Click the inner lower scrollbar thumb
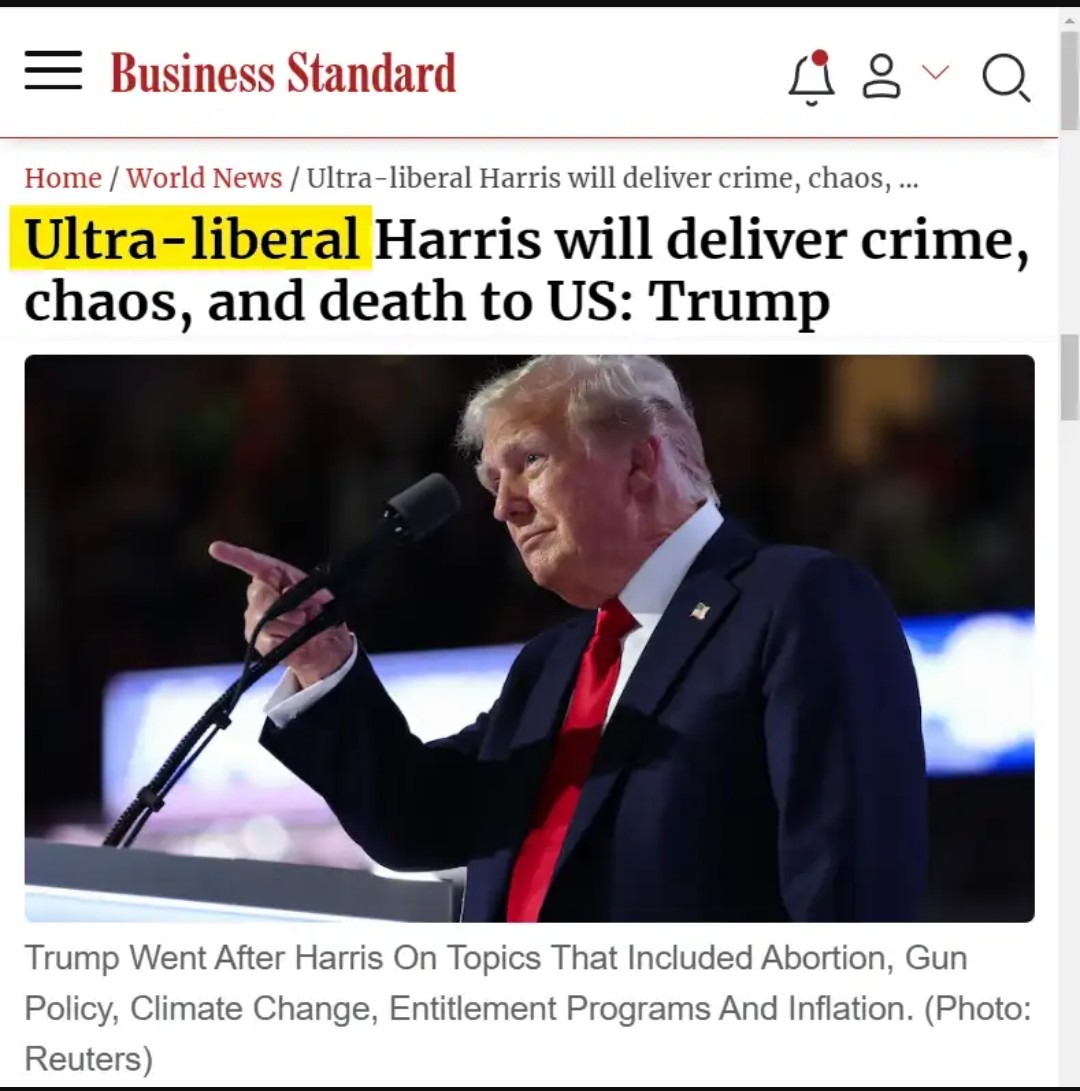 1070,377
